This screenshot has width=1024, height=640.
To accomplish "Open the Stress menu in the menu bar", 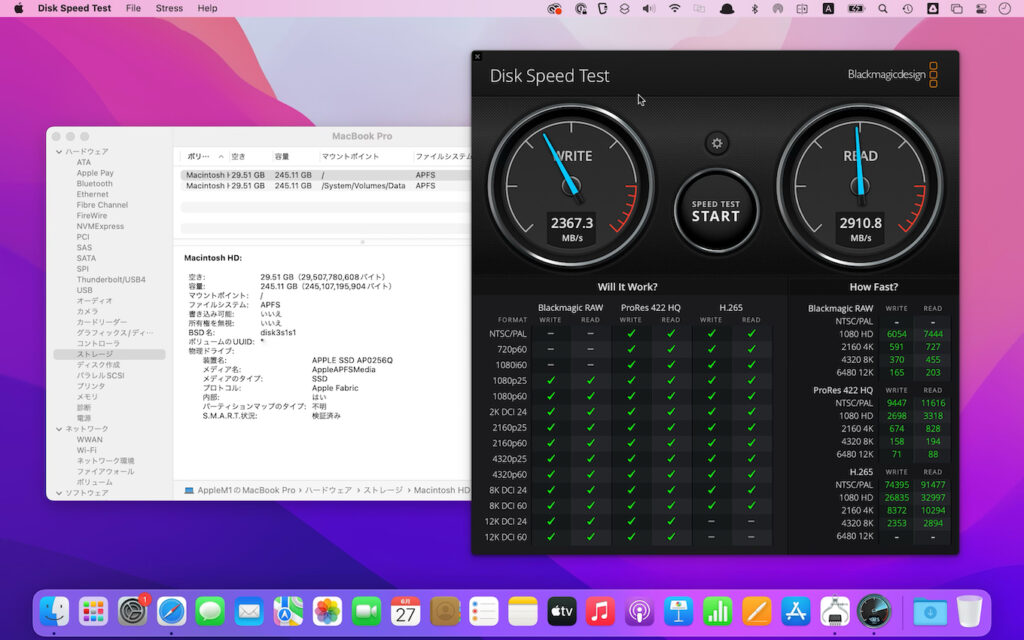I will point(169,8).
